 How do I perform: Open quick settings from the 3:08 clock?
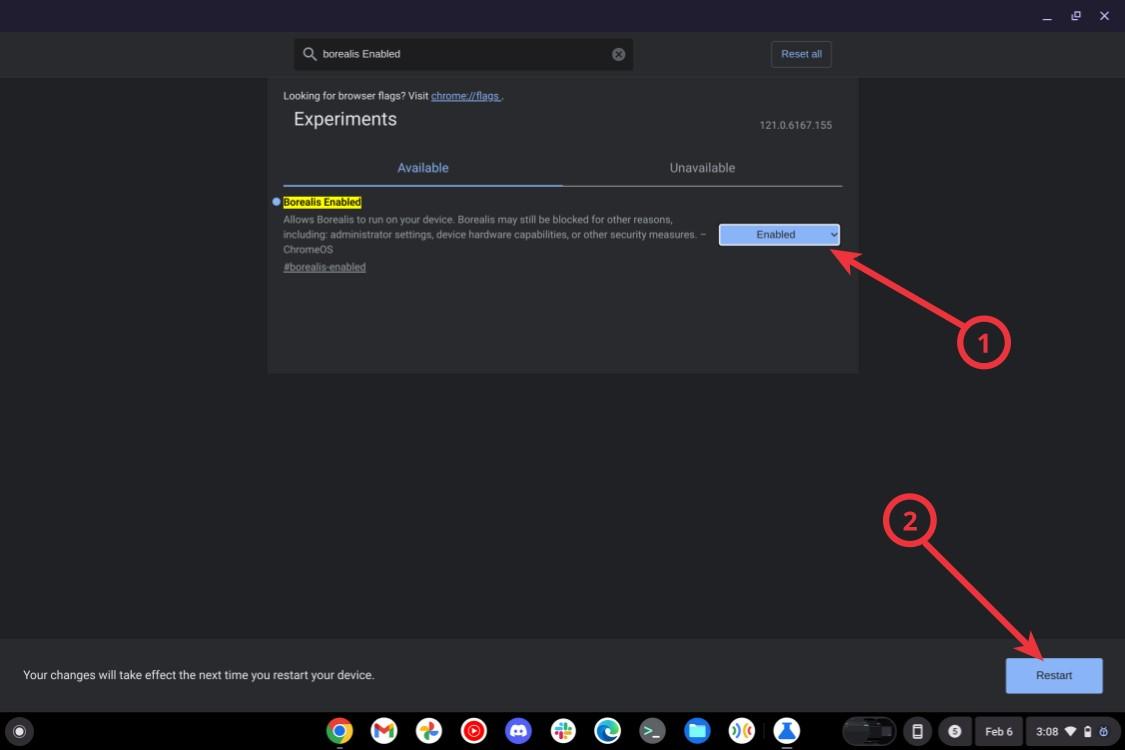pyautogui.click(x=1073, y=731)
